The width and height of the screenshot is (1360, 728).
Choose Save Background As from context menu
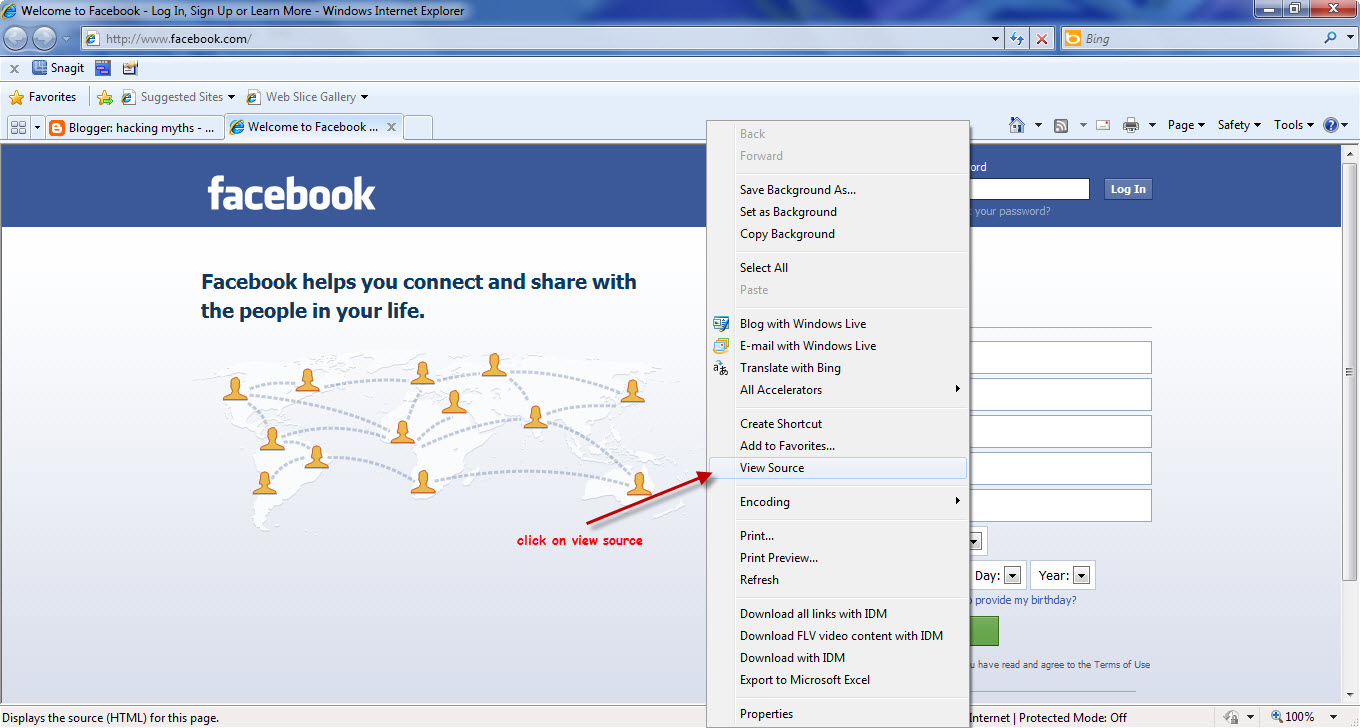[x=838, y=190]
